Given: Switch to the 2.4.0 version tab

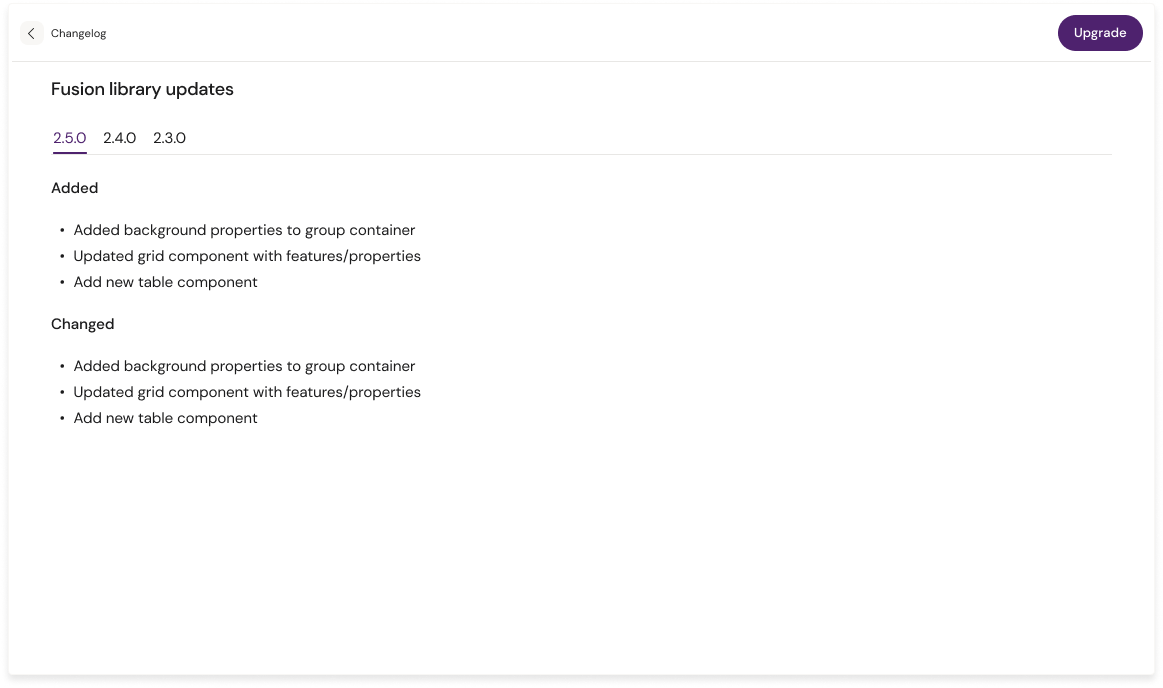Looking at the screenshot, I should click(119, 138).
